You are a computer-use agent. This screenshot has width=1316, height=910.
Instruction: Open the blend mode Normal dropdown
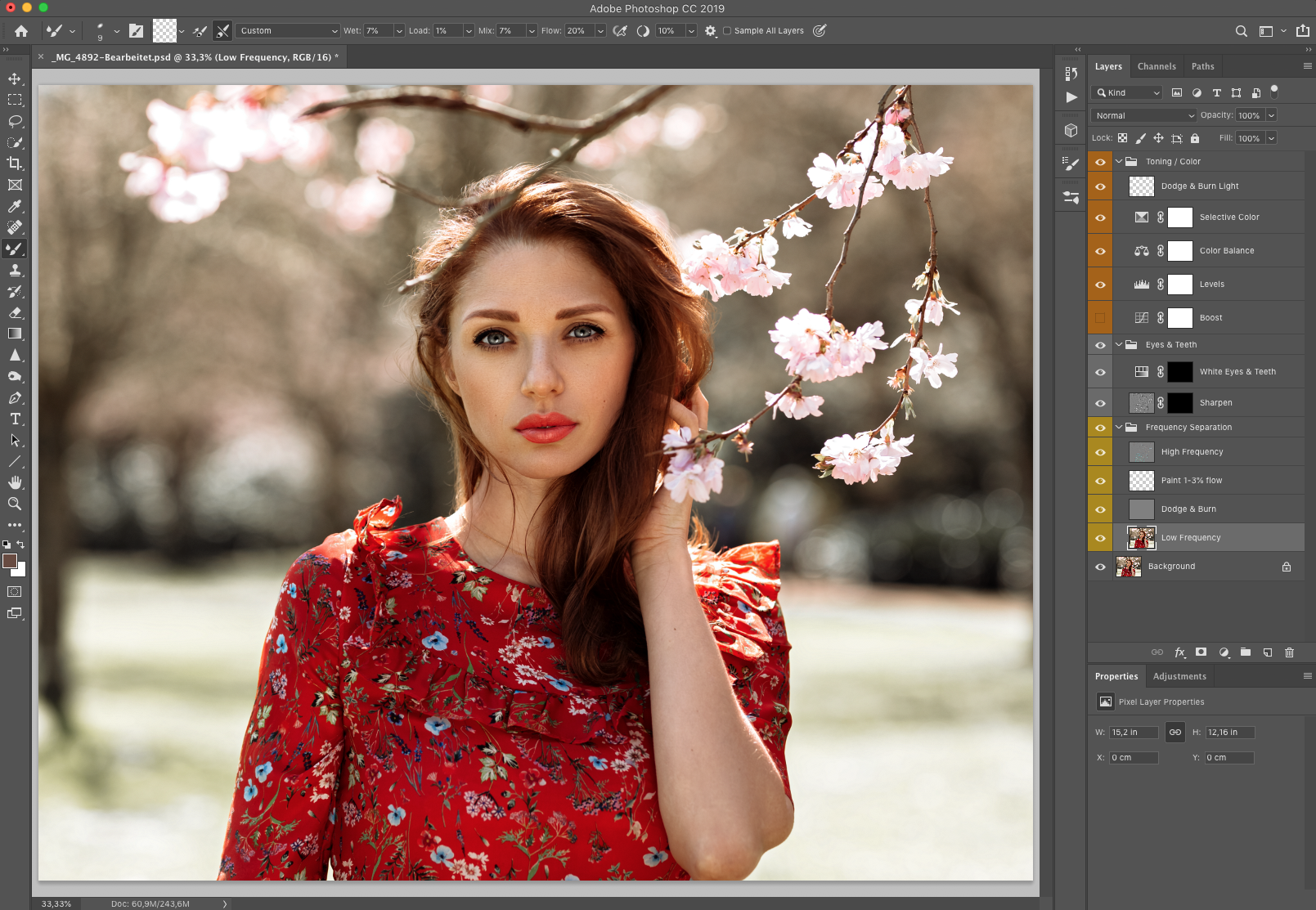point(1143,116)
